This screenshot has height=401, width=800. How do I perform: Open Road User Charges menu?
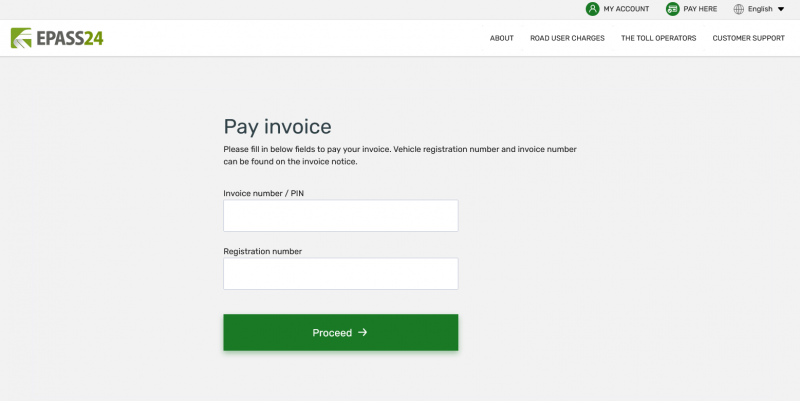(x=567, y=38)
